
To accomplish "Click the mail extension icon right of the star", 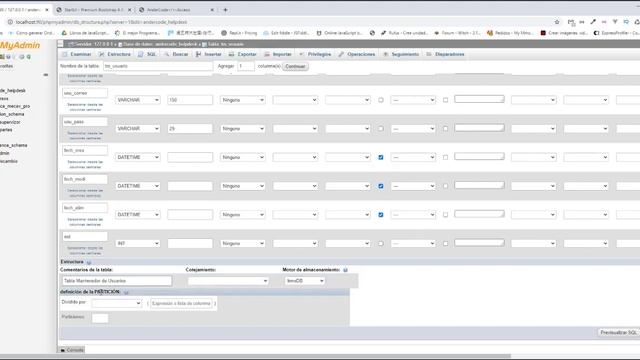I will click(571, 22).
